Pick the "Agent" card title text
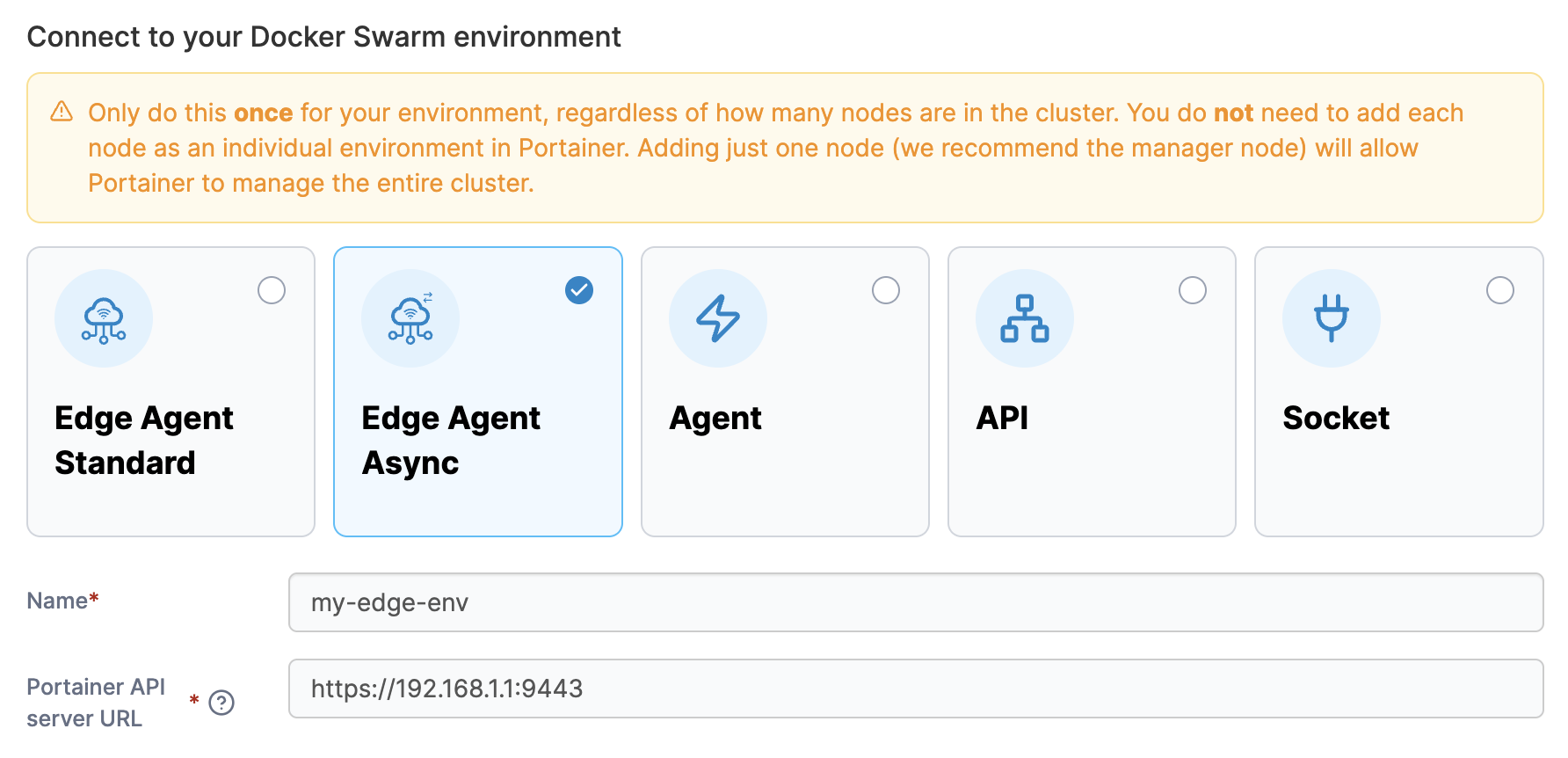The height and width of the screenshot is (758, 1568). (715, 419)
